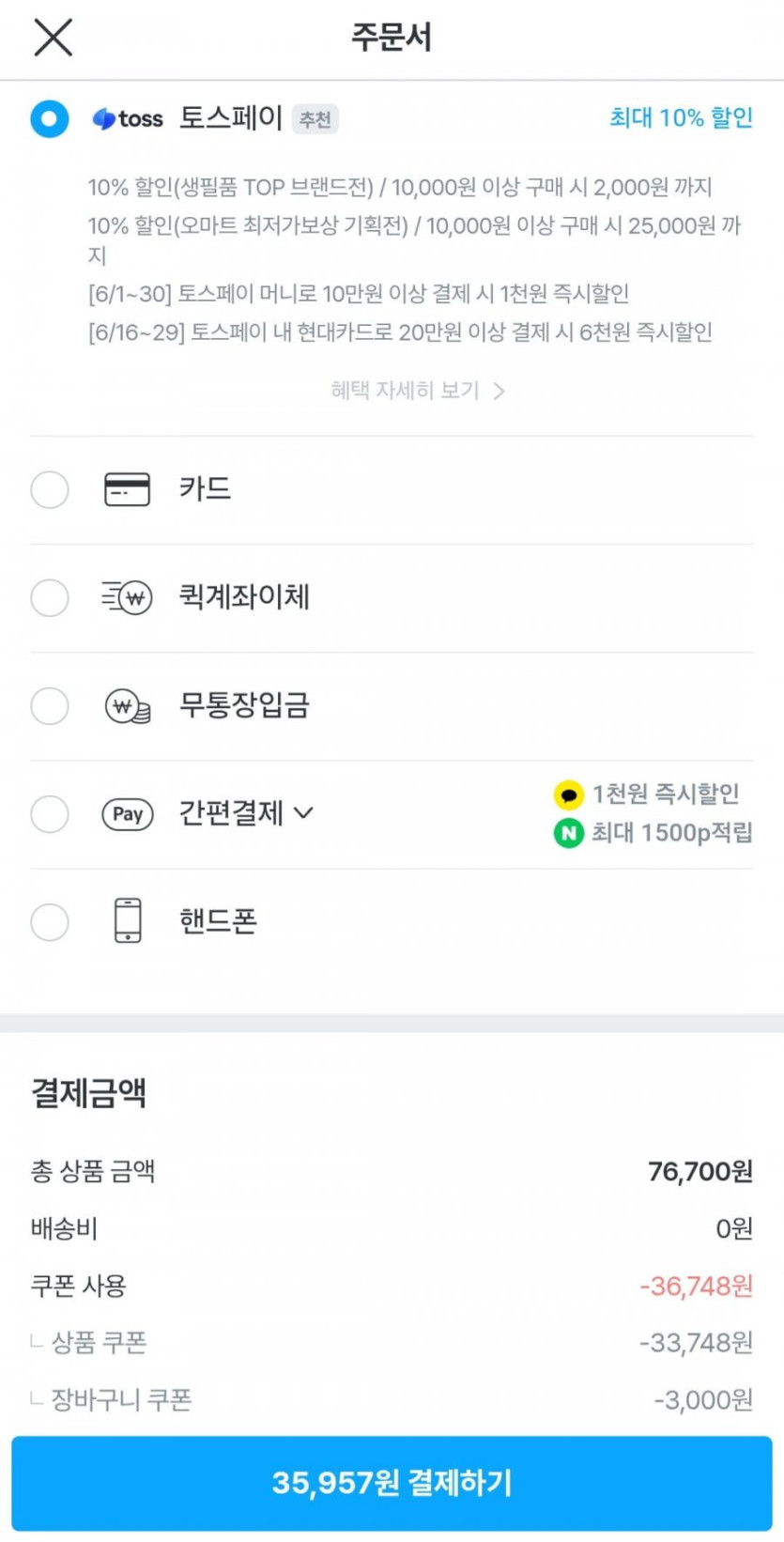
Task: Click the quick account transfer icon
Action: pos(127,598)
